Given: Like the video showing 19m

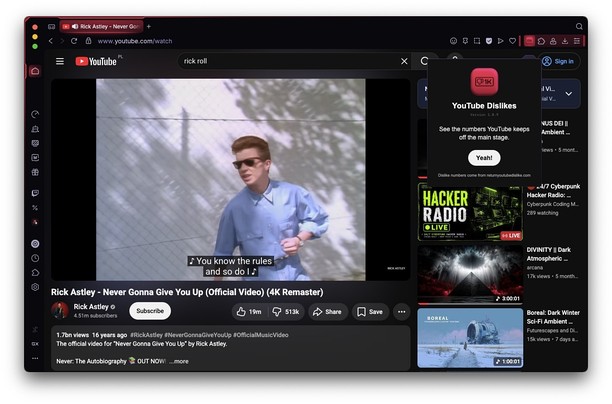Looking at the screenshot, I should pos(249,311).
